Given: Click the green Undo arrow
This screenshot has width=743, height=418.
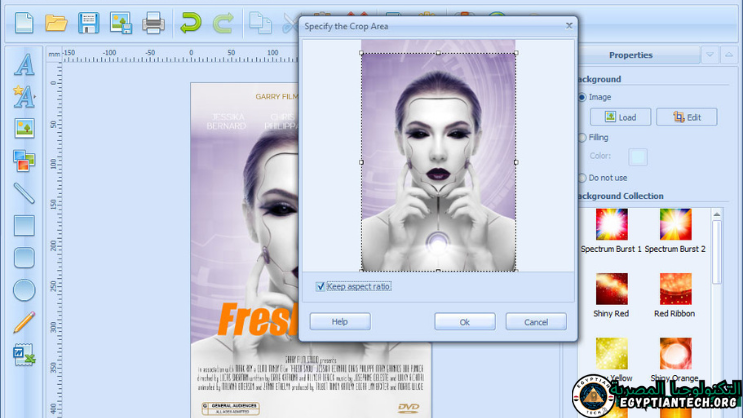Looking at the screenshot, I should 190,22.
